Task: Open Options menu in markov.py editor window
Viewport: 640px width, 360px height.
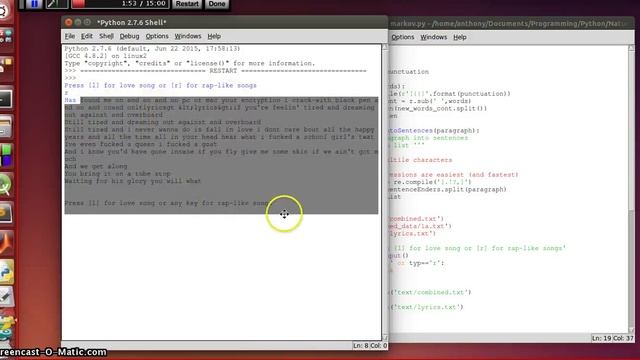Action: [x=402, y=37]
